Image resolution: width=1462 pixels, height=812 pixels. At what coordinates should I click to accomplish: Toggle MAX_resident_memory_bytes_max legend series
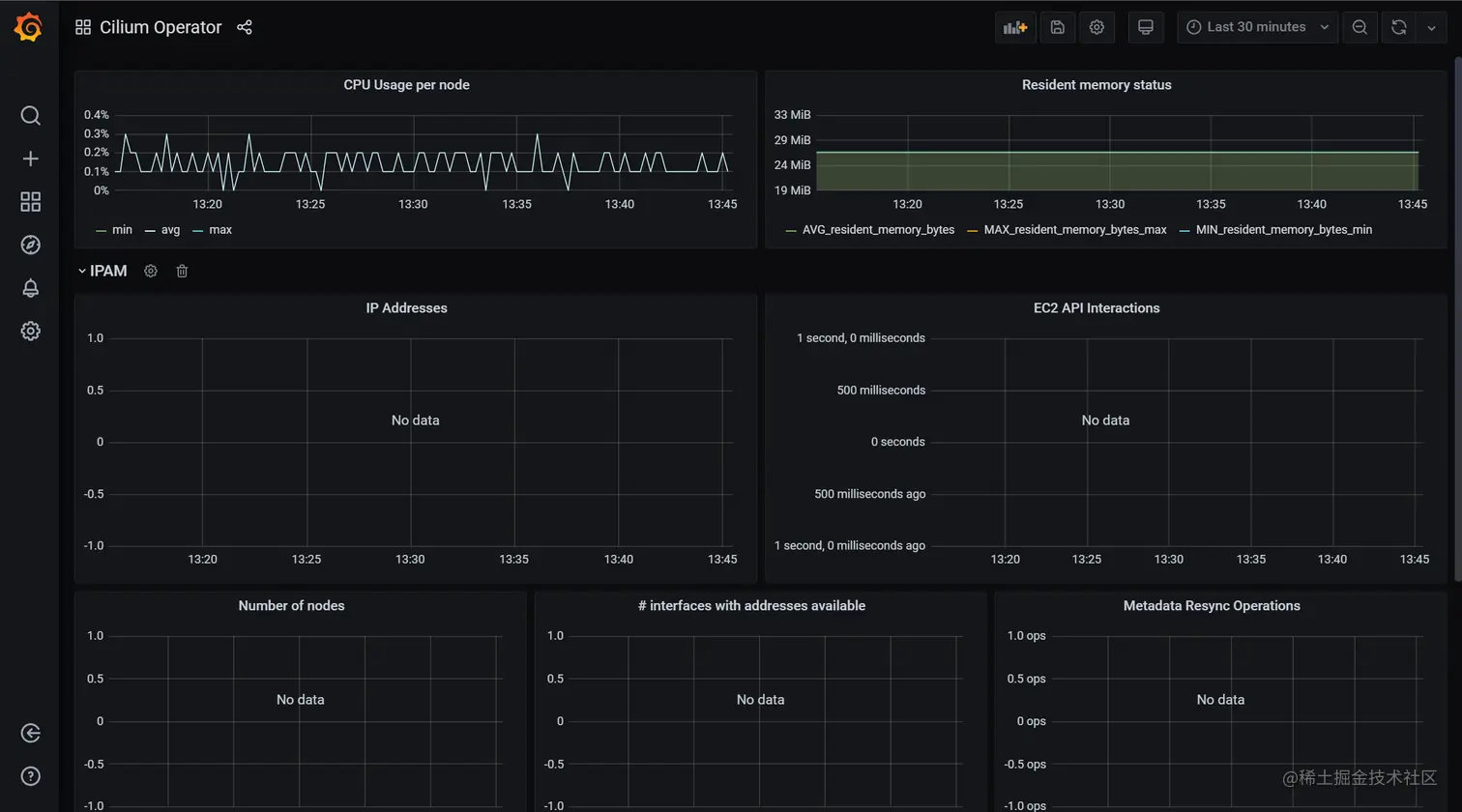click(x=1075, y=230)
